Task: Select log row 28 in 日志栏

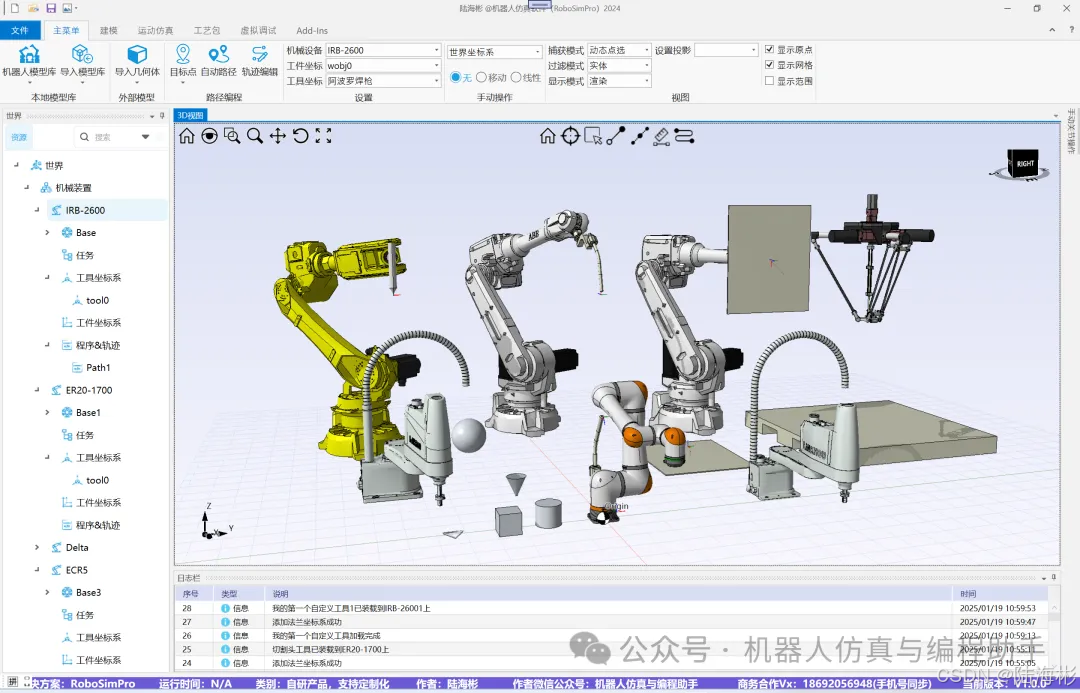Action: 613,608
